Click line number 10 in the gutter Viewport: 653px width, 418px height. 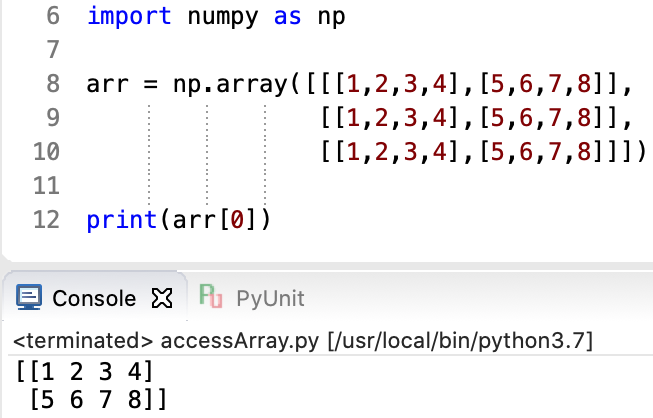(46, 151)
